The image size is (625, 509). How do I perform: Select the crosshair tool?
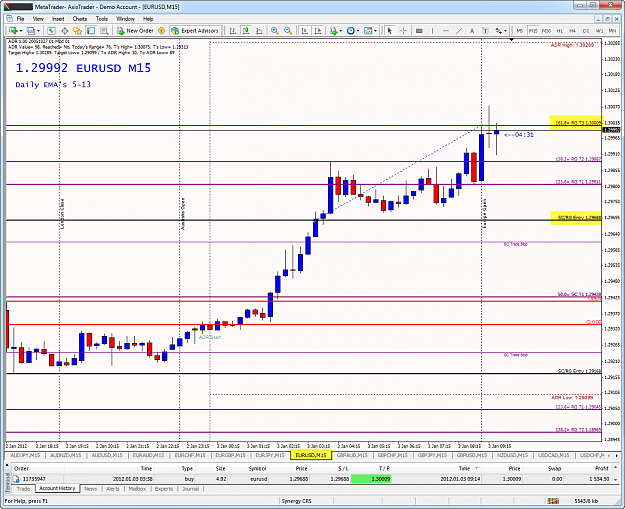coord(403,31)
